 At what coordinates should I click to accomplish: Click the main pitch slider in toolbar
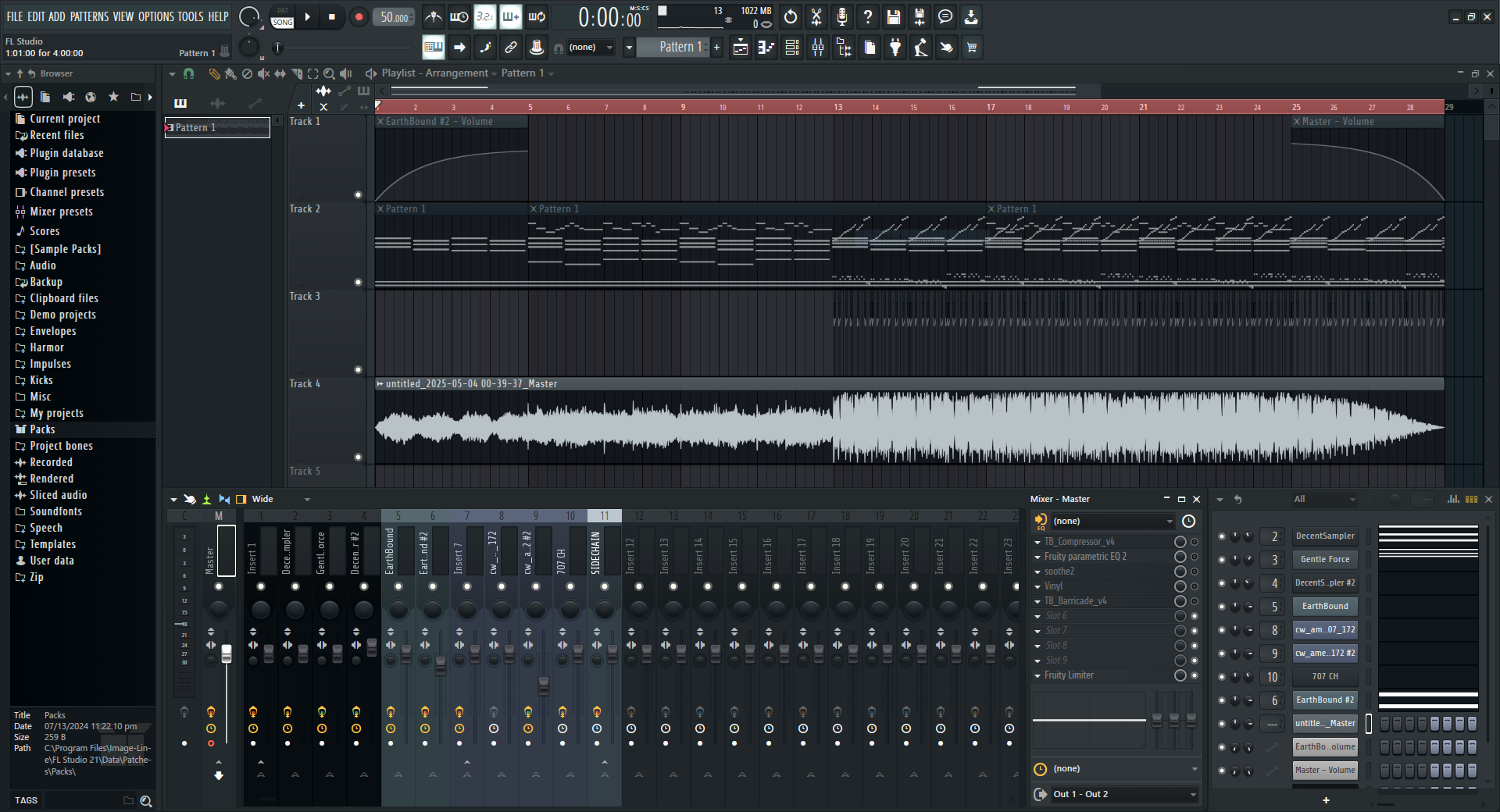pyautogui.click(x=248, y=48)
